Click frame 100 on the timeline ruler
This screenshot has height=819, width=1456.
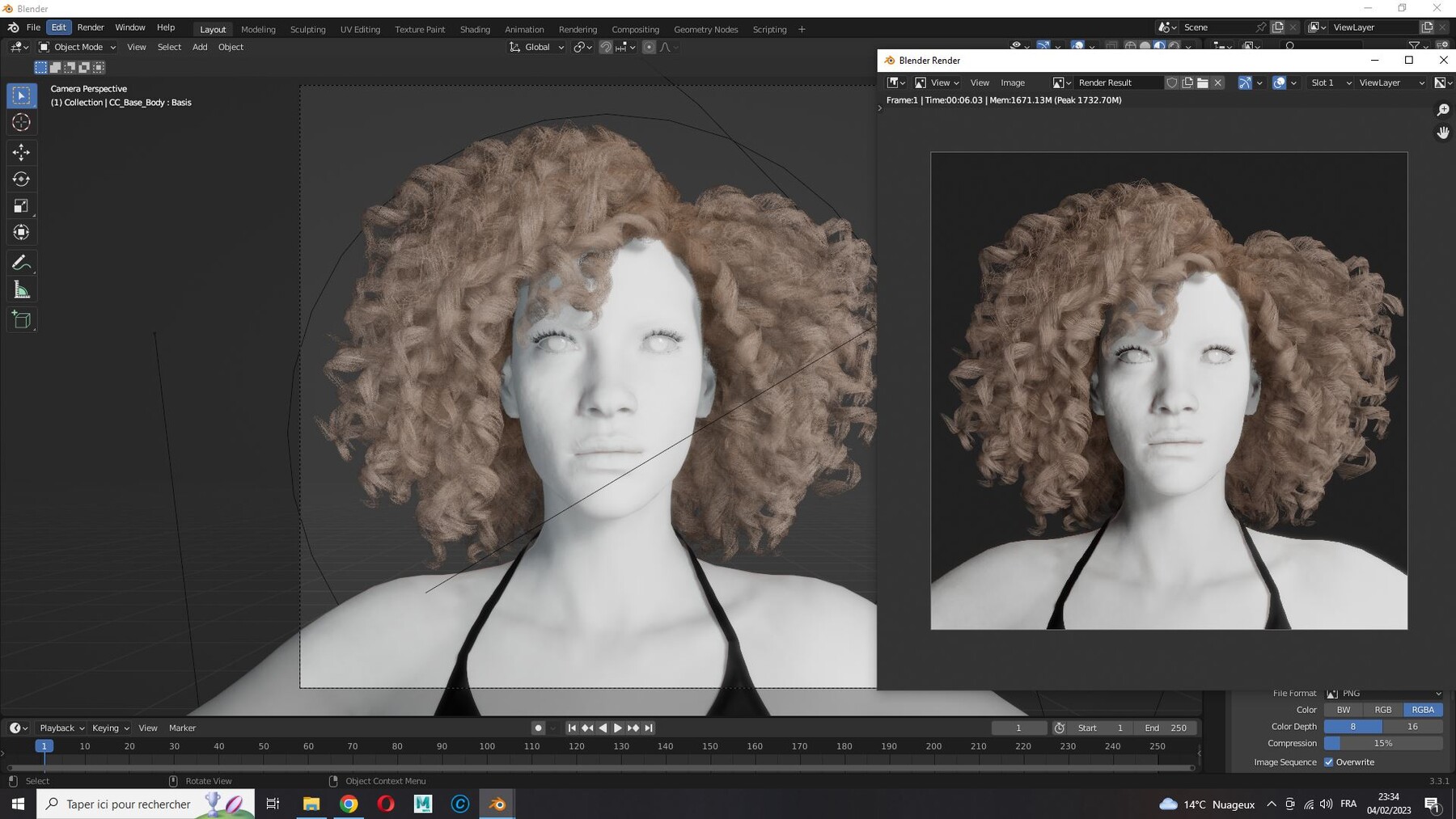(x=487, y=746)
